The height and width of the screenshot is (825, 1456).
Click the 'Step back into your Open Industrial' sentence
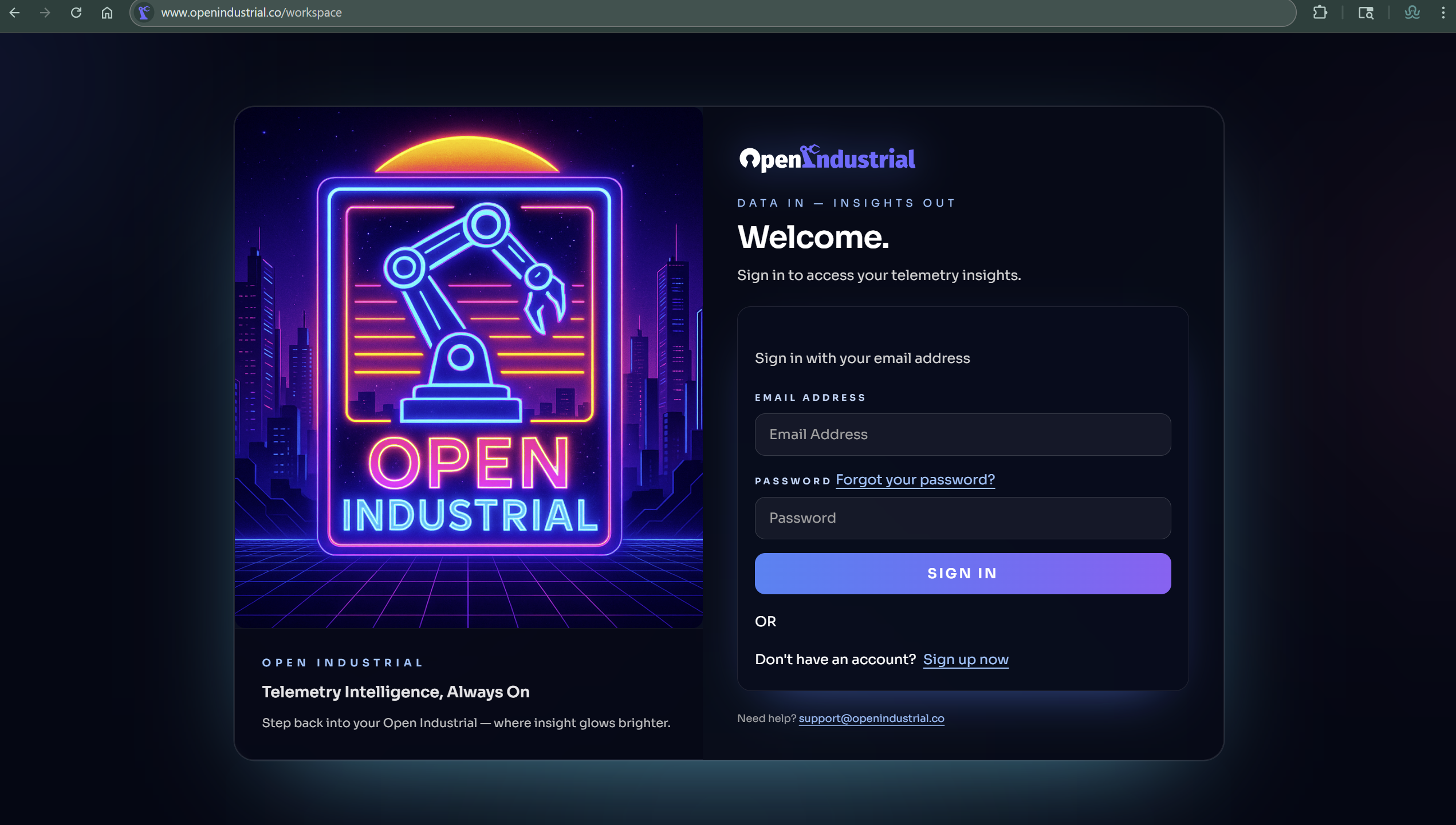coord(466,723)
